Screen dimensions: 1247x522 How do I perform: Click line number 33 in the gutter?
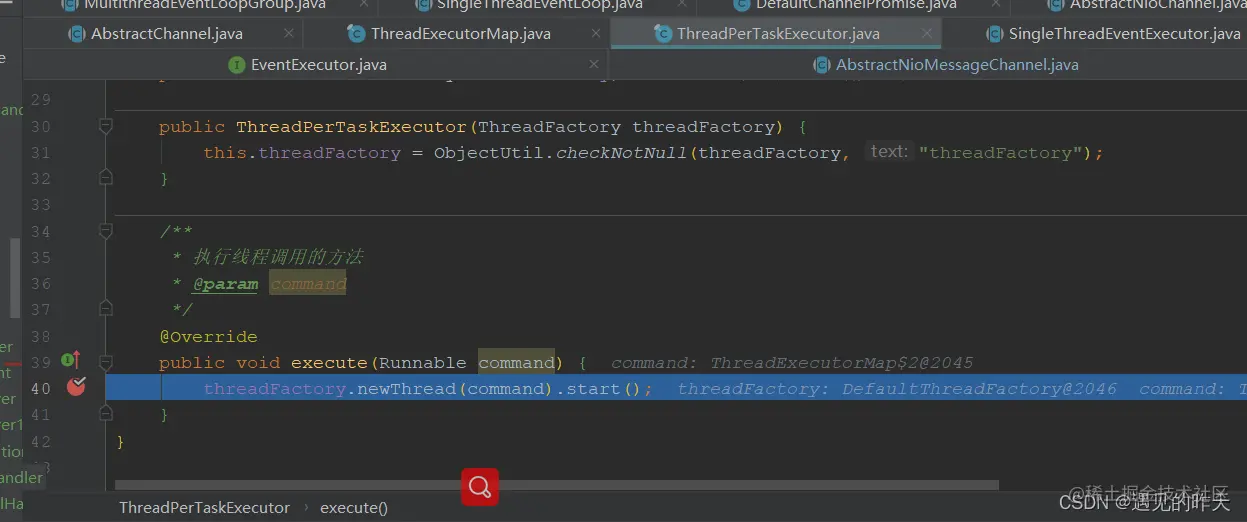click(40, 205)
